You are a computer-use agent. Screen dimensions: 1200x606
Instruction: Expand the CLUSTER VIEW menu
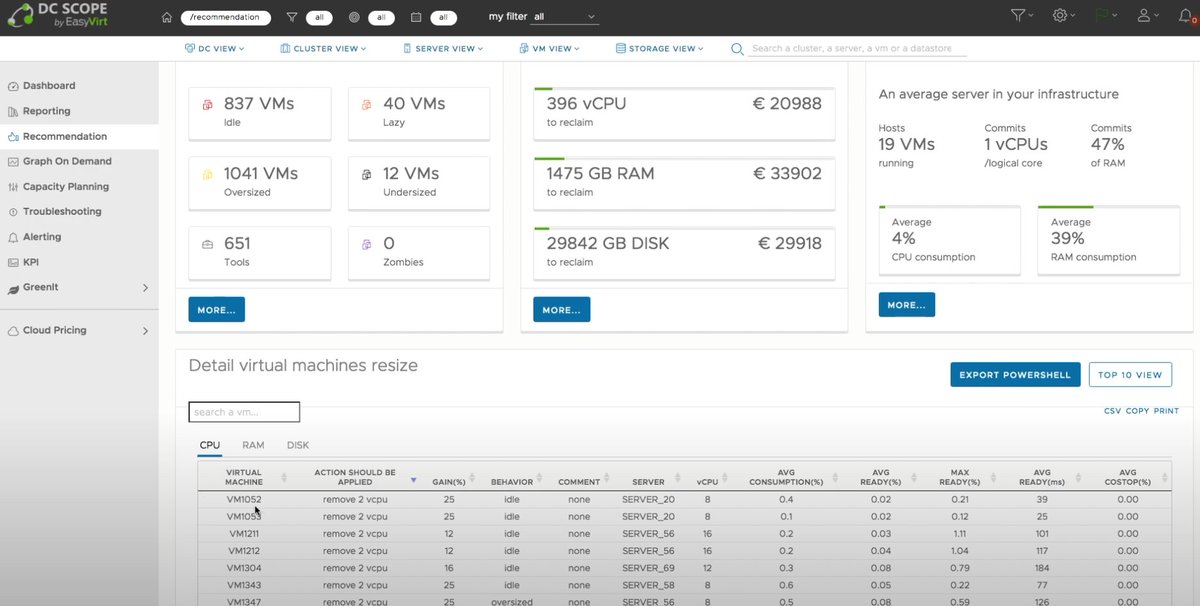[x=323, y=48]
